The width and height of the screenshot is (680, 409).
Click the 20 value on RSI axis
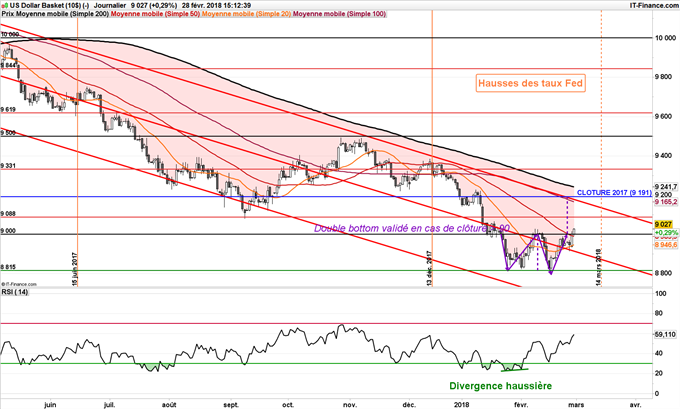click(659, 373)
